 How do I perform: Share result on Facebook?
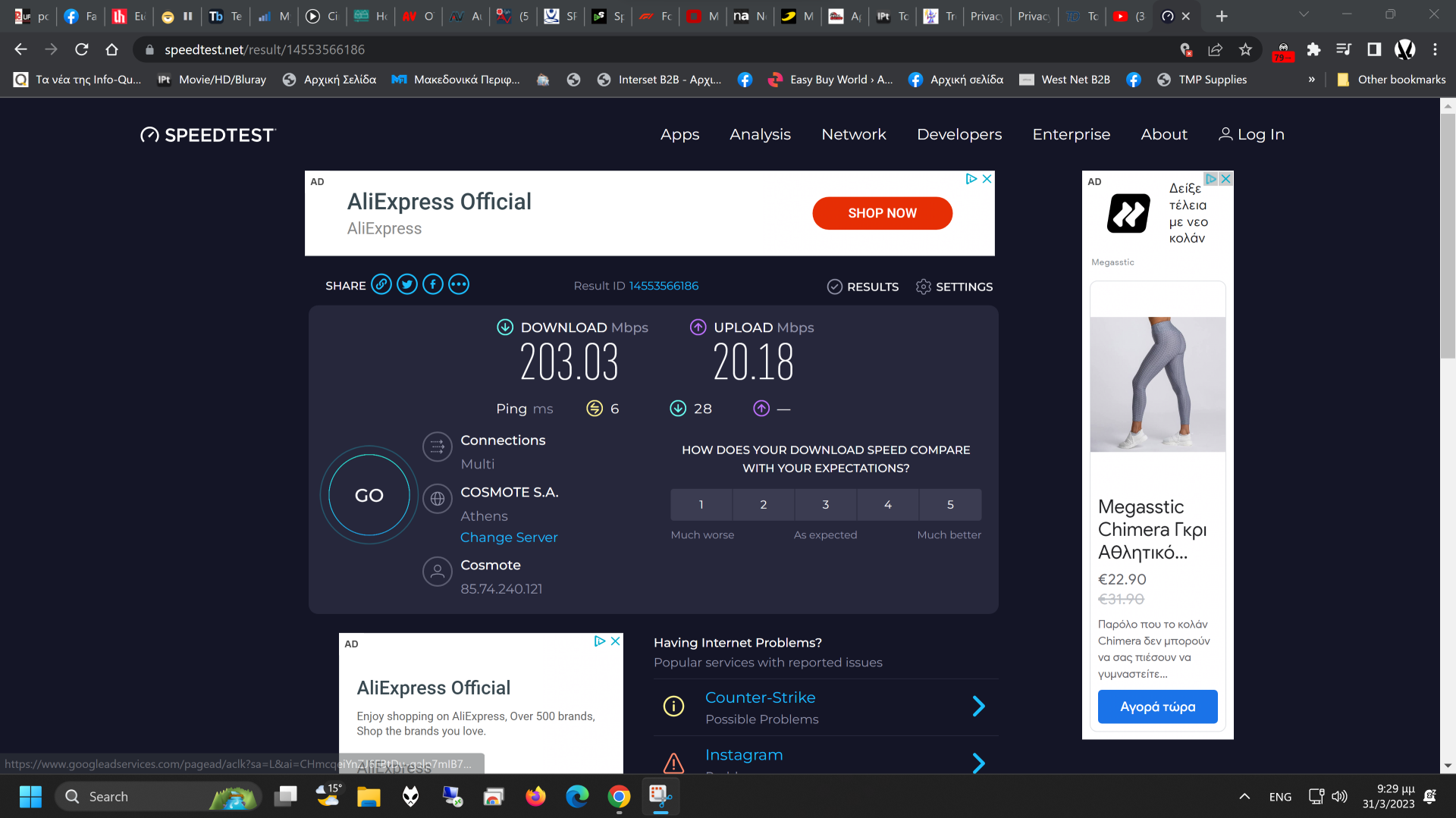(x=433, y=285)
